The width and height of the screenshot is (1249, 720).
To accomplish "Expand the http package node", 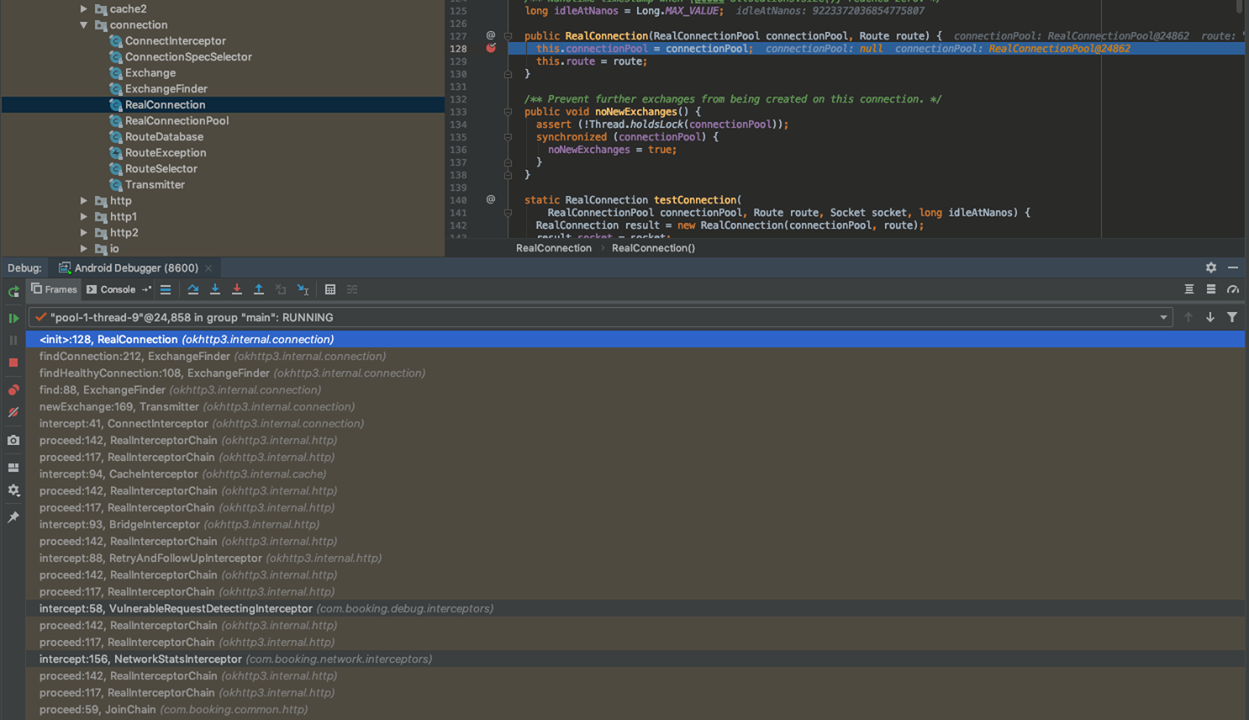I will click(x=84, y=201).
